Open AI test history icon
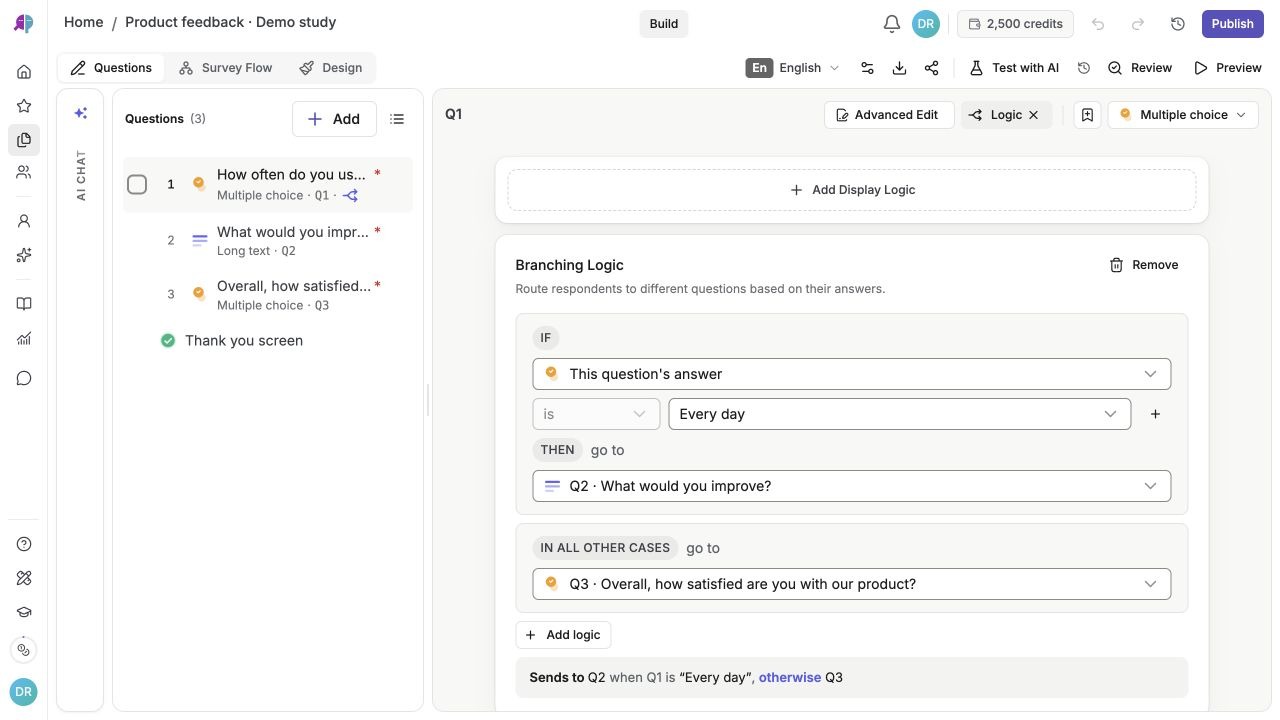 (x=1083, y=68)
